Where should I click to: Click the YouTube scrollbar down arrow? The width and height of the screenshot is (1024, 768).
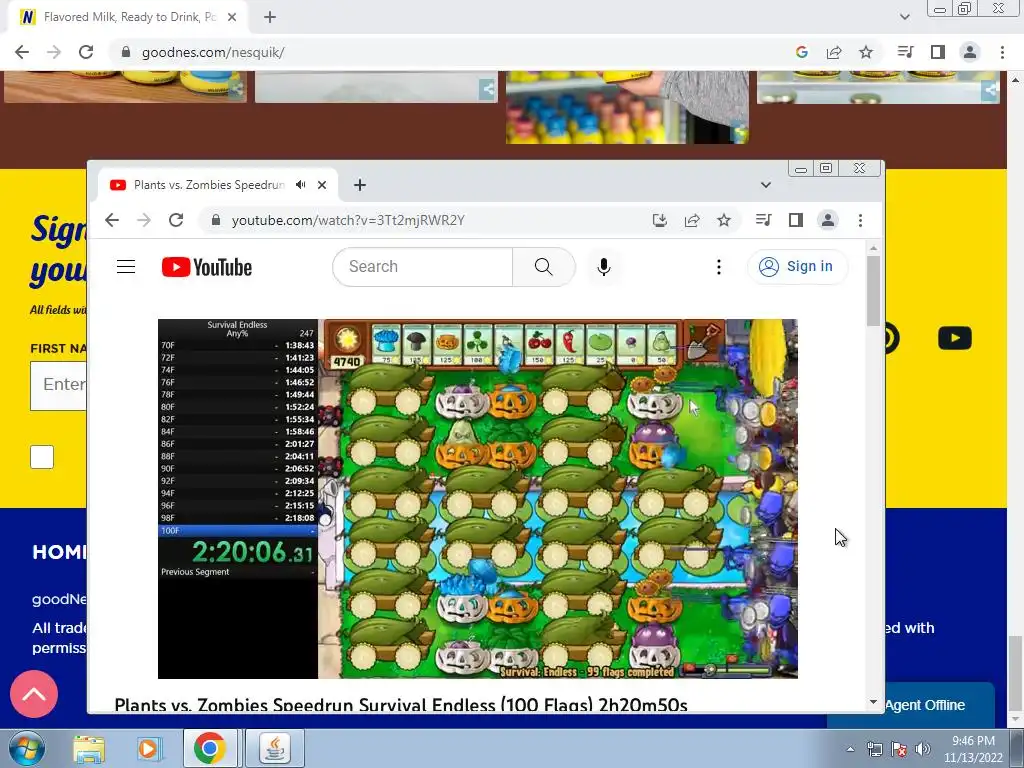click(x=873, y=703)
